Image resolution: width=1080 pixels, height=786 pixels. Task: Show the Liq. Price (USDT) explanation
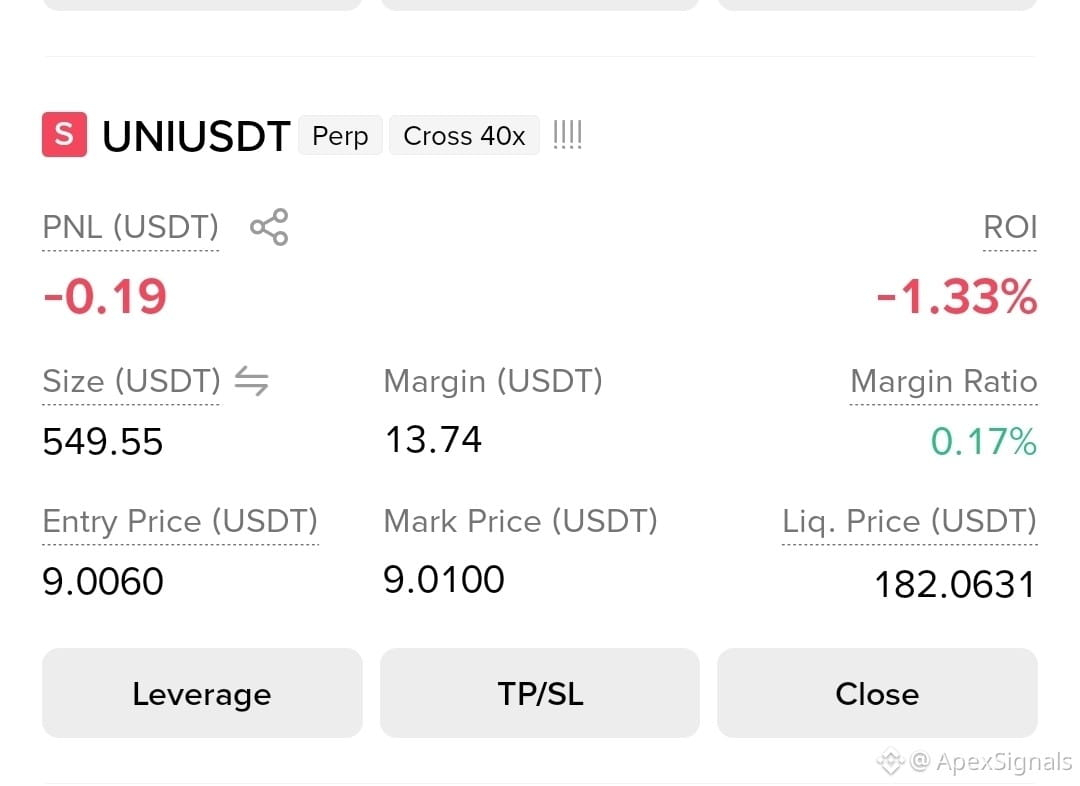pos(909,521)
